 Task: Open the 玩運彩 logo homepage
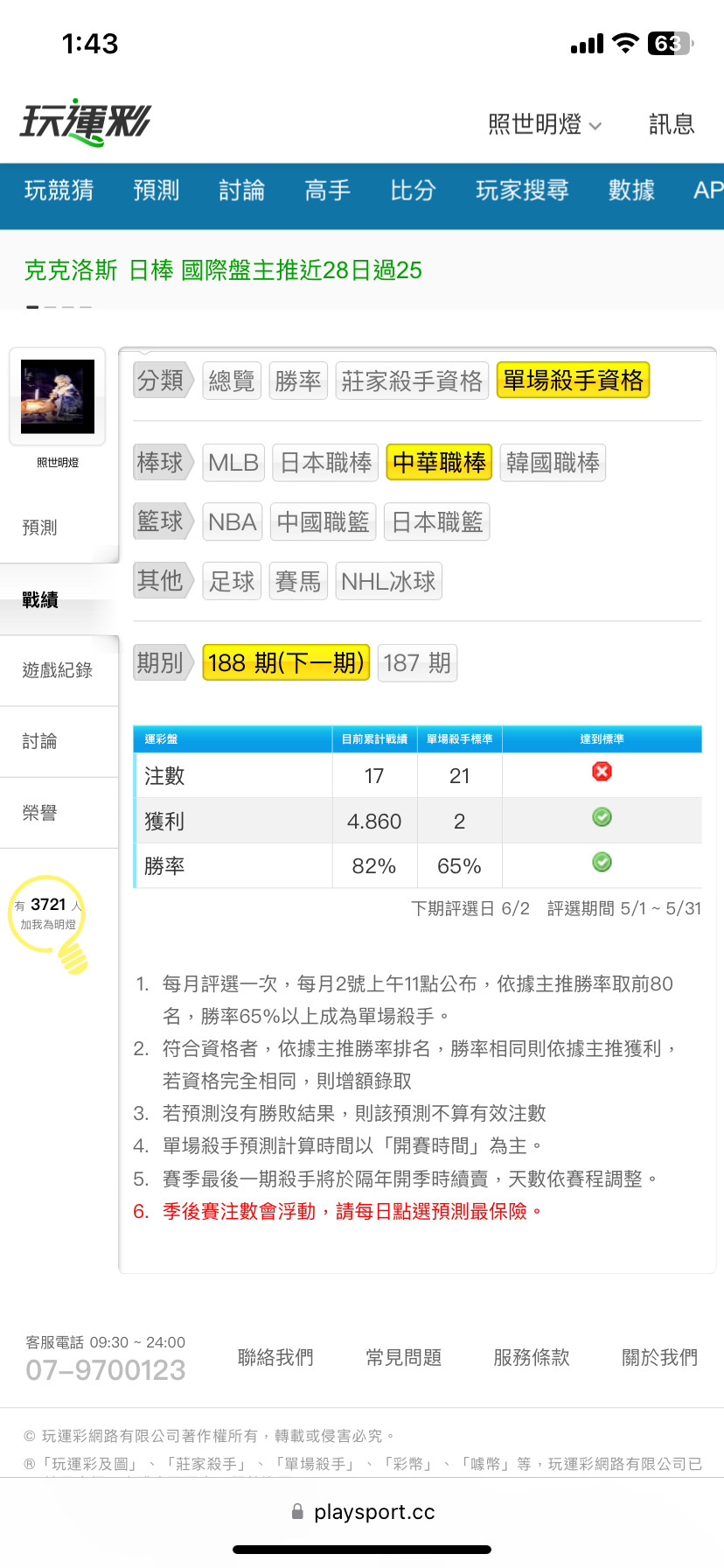(x=85, y=122)
